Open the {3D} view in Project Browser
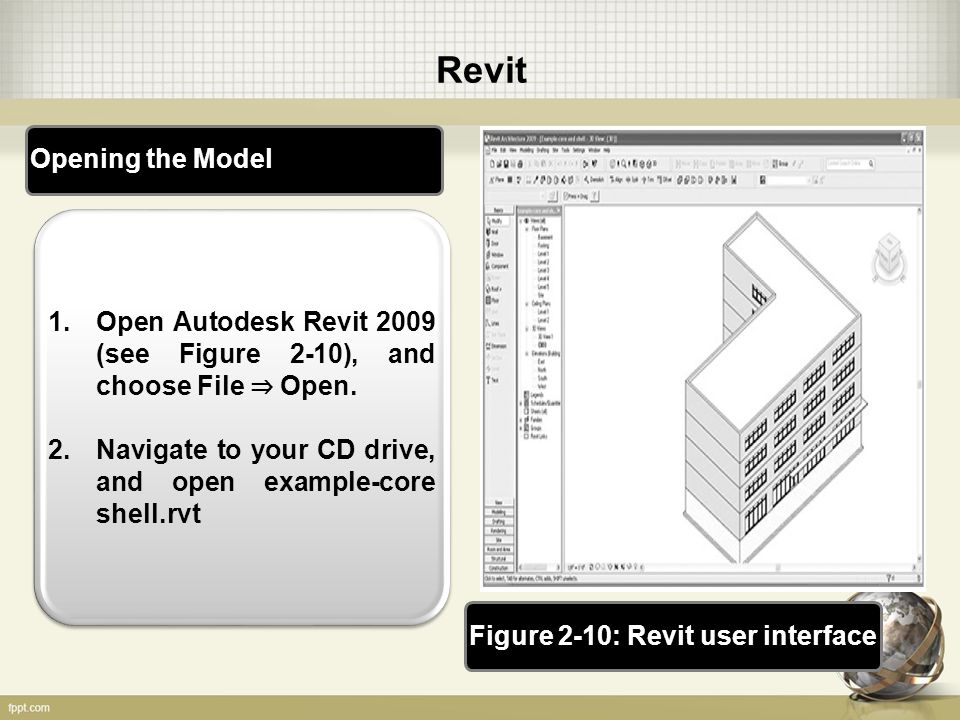The image size is (960, 720). click(x=542, y=345)
